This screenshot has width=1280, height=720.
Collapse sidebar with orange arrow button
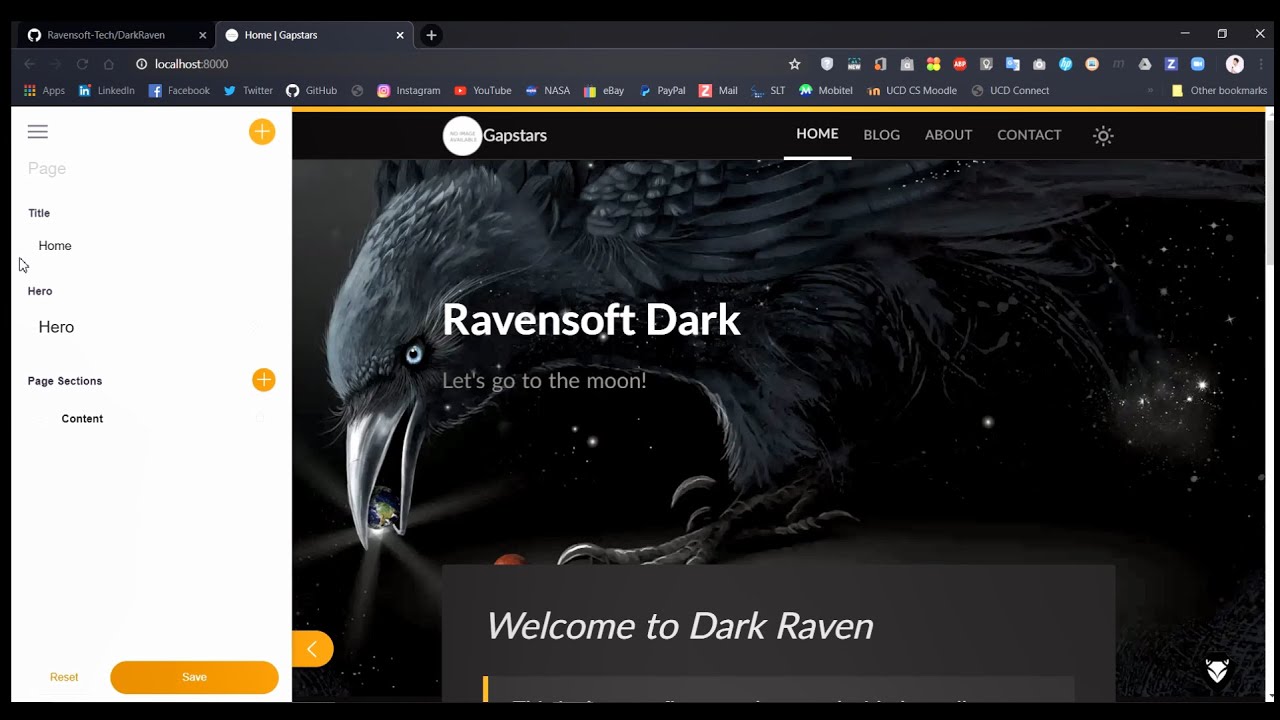[x=313, y=649]
